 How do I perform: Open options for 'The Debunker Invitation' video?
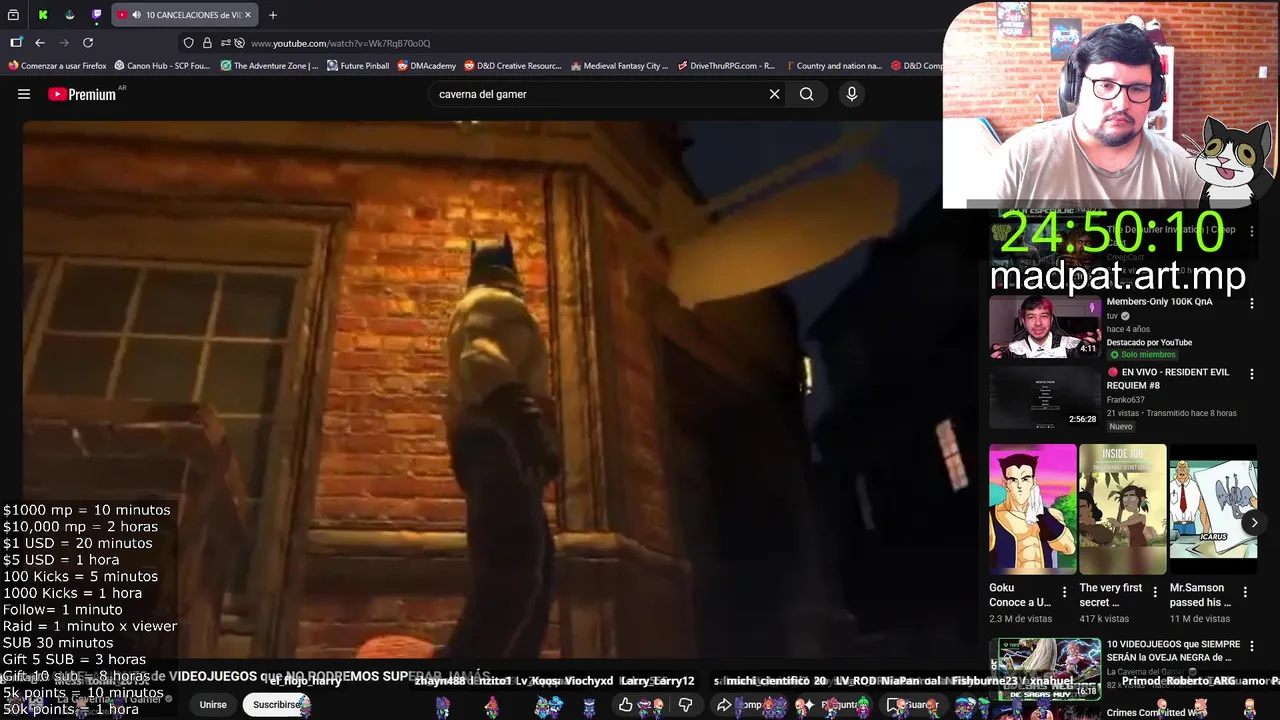tap(1252, 232)
